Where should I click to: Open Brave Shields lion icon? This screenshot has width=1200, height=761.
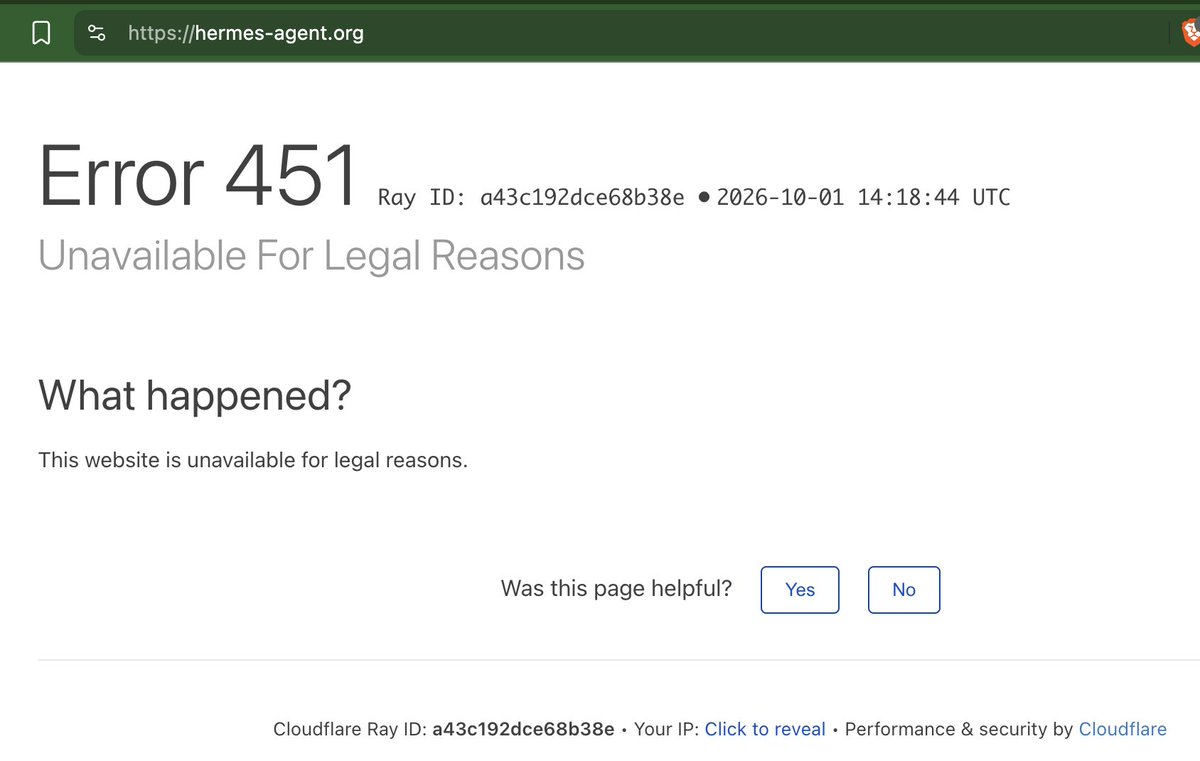coord(1190,34)
